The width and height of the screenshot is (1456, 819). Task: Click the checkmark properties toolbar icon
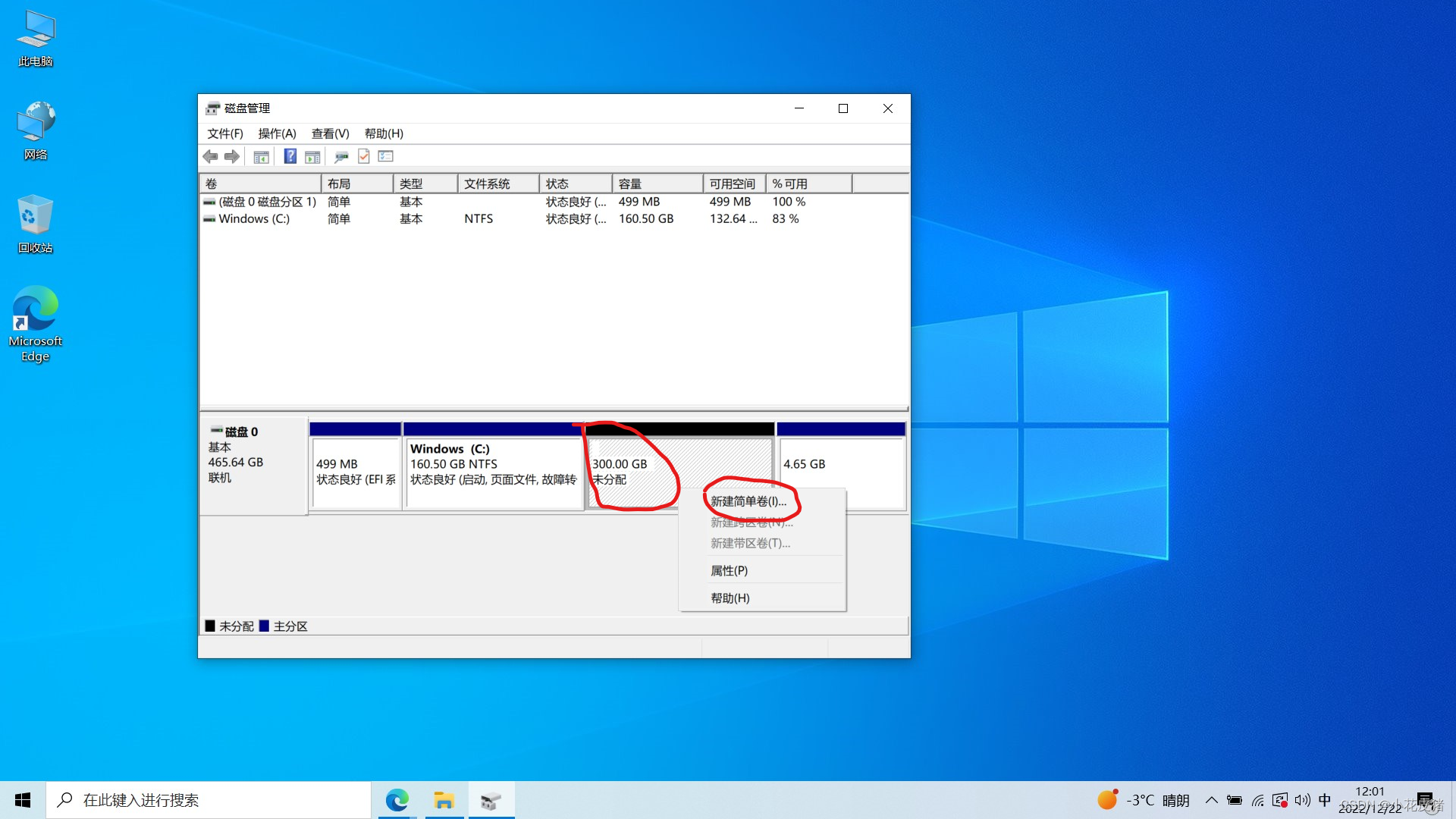(364, 156)
